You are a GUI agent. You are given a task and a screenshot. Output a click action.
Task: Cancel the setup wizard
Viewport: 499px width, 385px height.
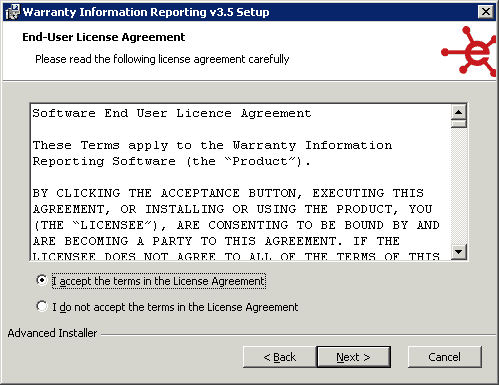coord(445,357)
